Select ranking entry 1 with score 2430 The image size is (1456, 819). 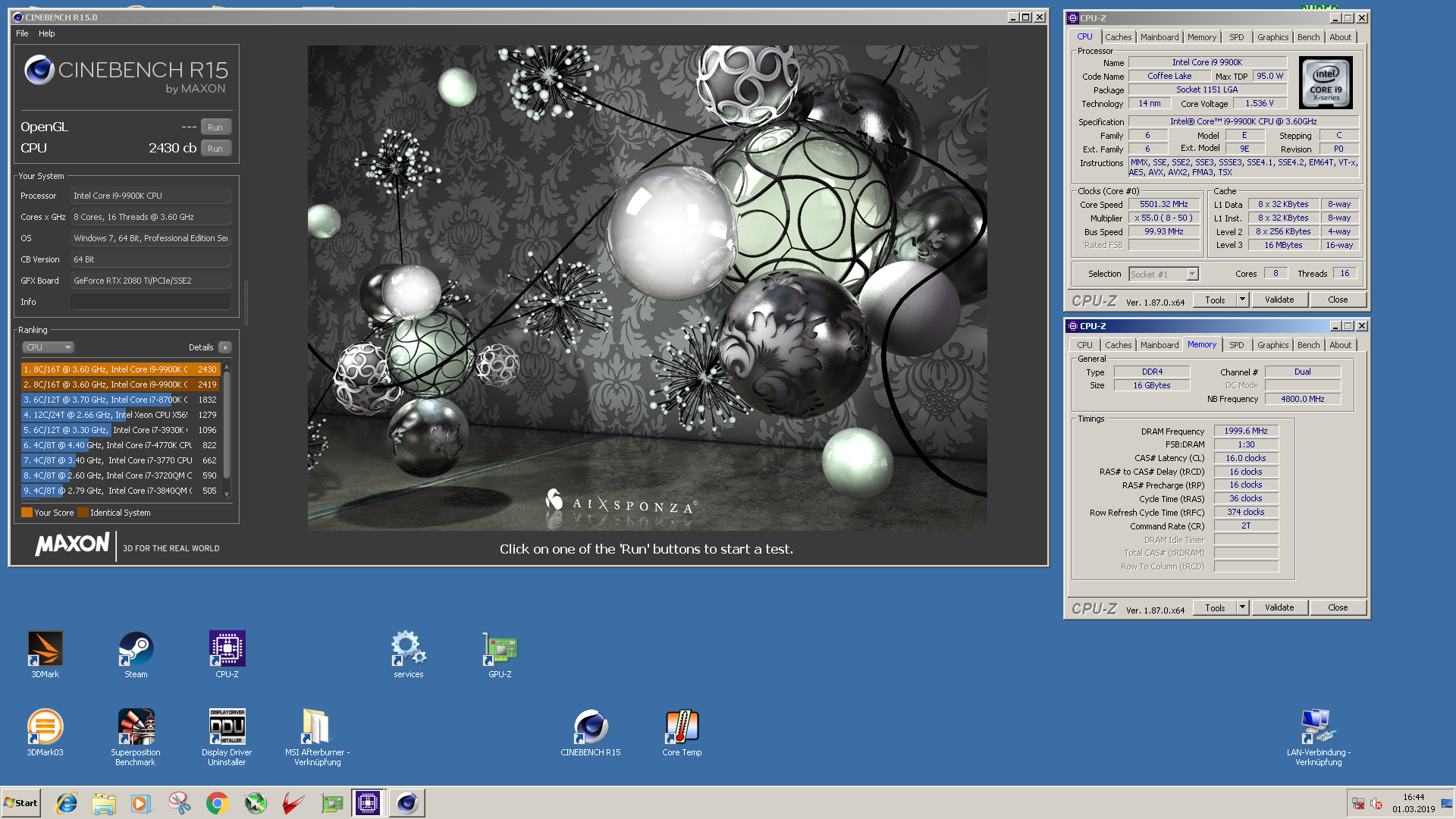(x=121, y=369)
